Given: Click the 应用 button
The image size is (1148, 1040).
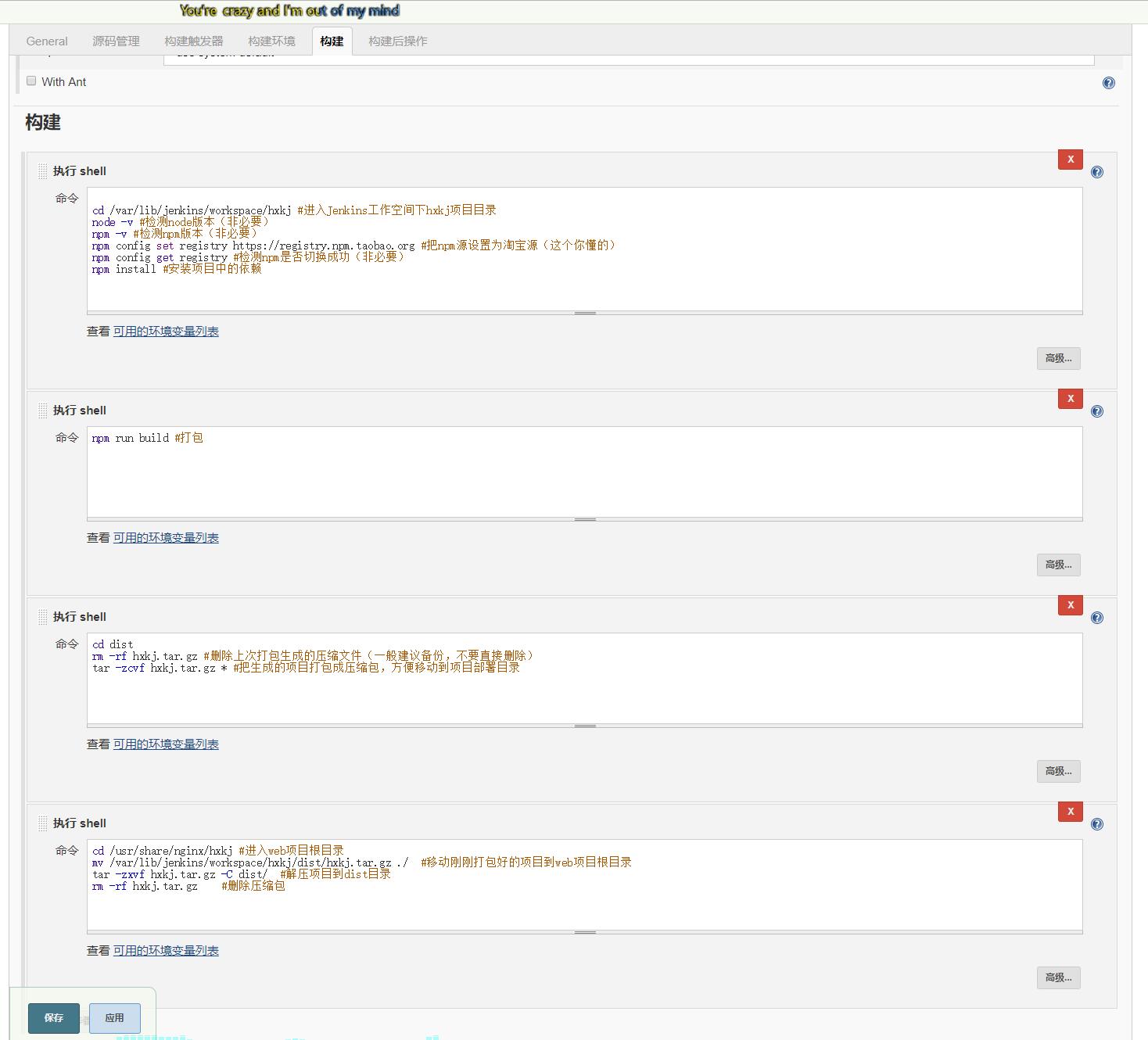Looking at the screenshot, I should [x=115, y=1018].
